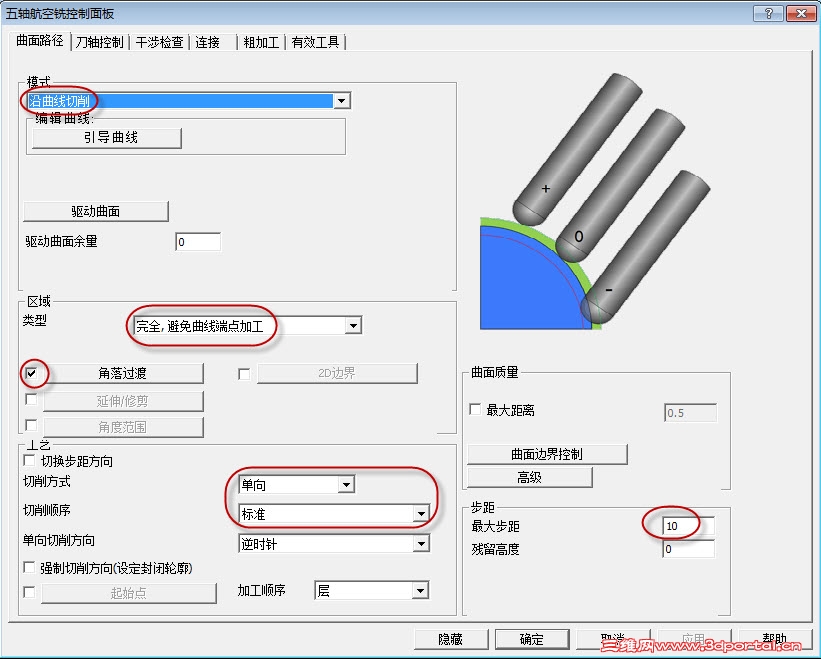
Task: Click the 隐藏 button
Action: pyautogui.click(x=451, y=639)
